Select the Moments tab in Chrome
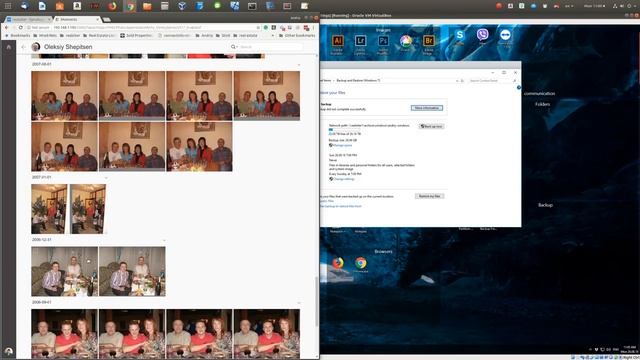 [x=77, y=19]
